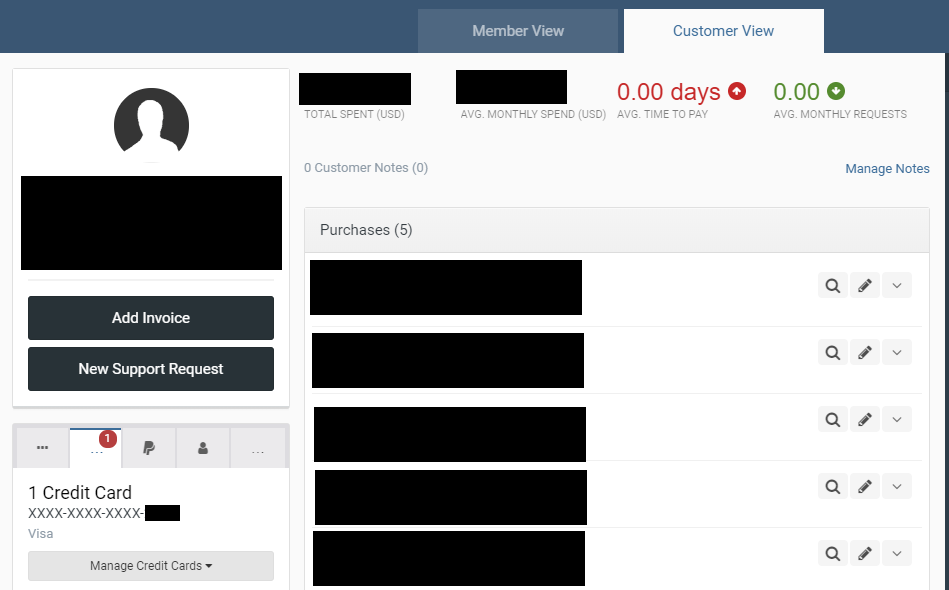The height and width of the screenshot is (590, 949).
Task: View the fifth purchase with magnifier icon
Action: [833, 554]
